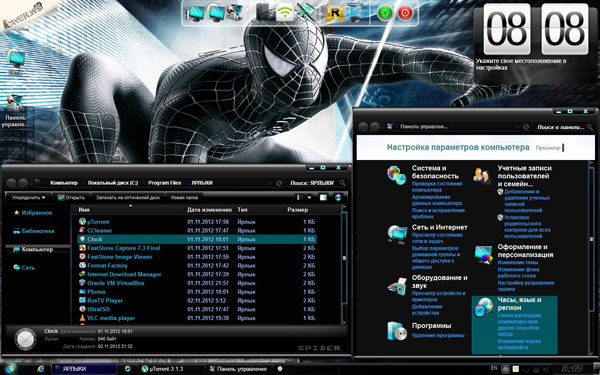
Task: Open the green Wi-Fi dock icon
Action: point(284,13)
